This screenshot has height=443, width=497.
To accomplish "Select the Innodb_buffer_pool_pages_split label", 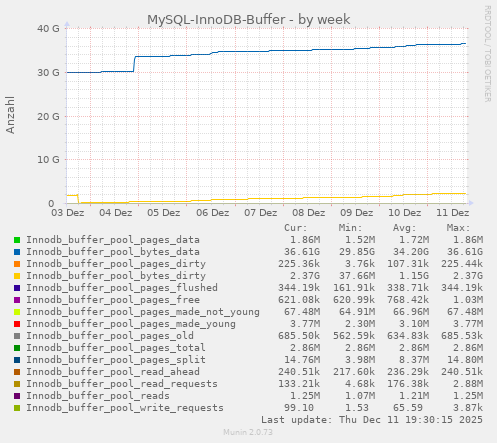I will click(116, 360).
